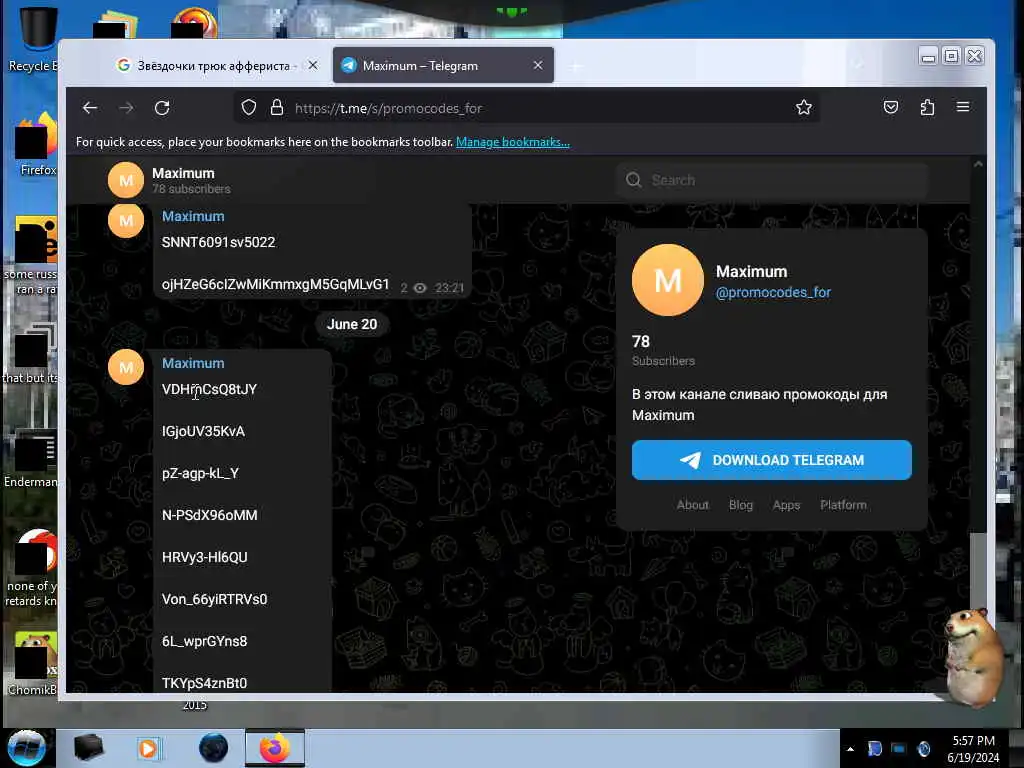Open the media player taskbar icon
Screen dimensions: 1024x768
[x=148, y=748]
